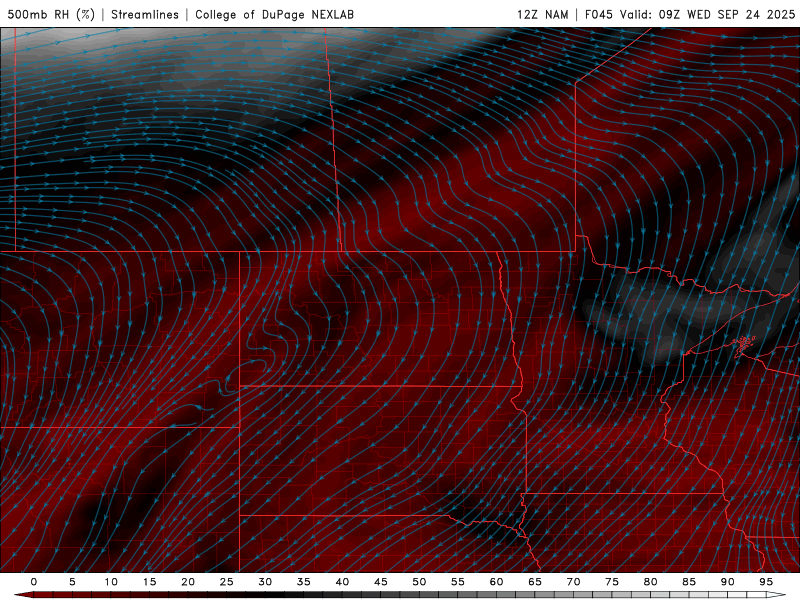The height and width of the screenshot is (600, 800).
Task: Click the colorbar value label '80'
Action: [x=650, y=582]
